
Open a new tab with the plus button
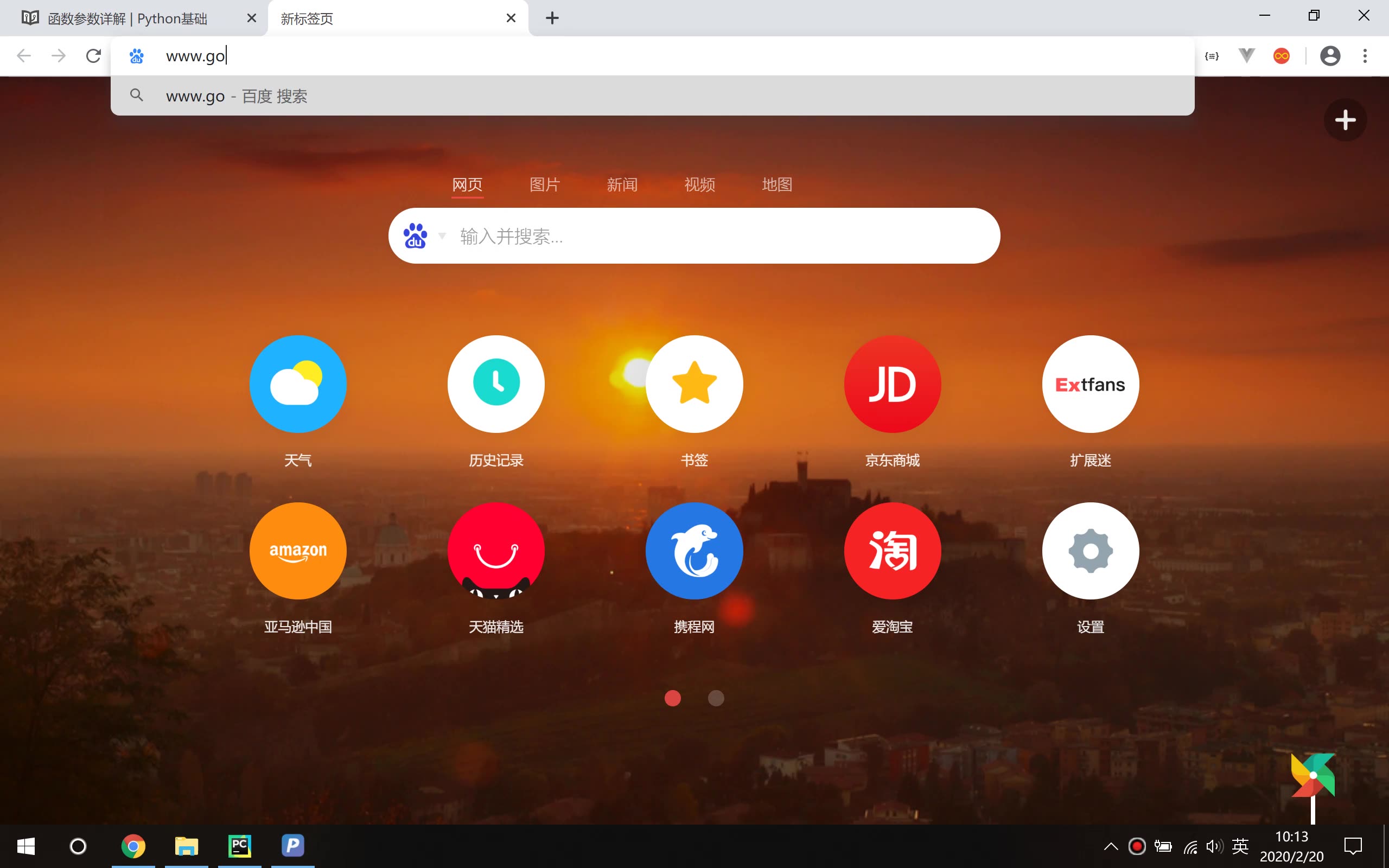coord(552,18)
